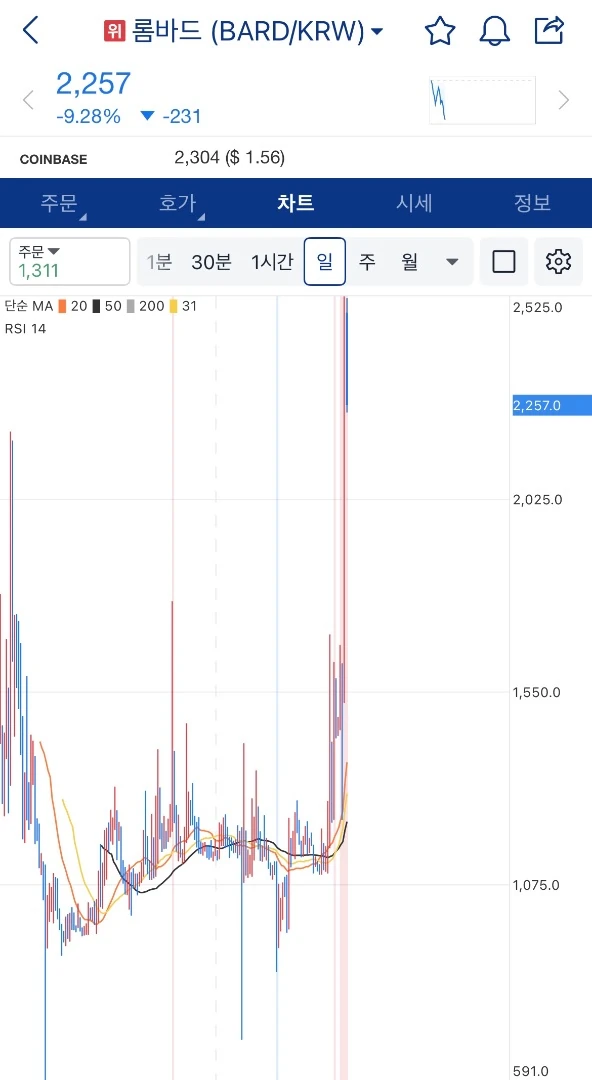Open chart settings gear icon
Screen dimensions: 592x1080
click(x=558, y=262)
